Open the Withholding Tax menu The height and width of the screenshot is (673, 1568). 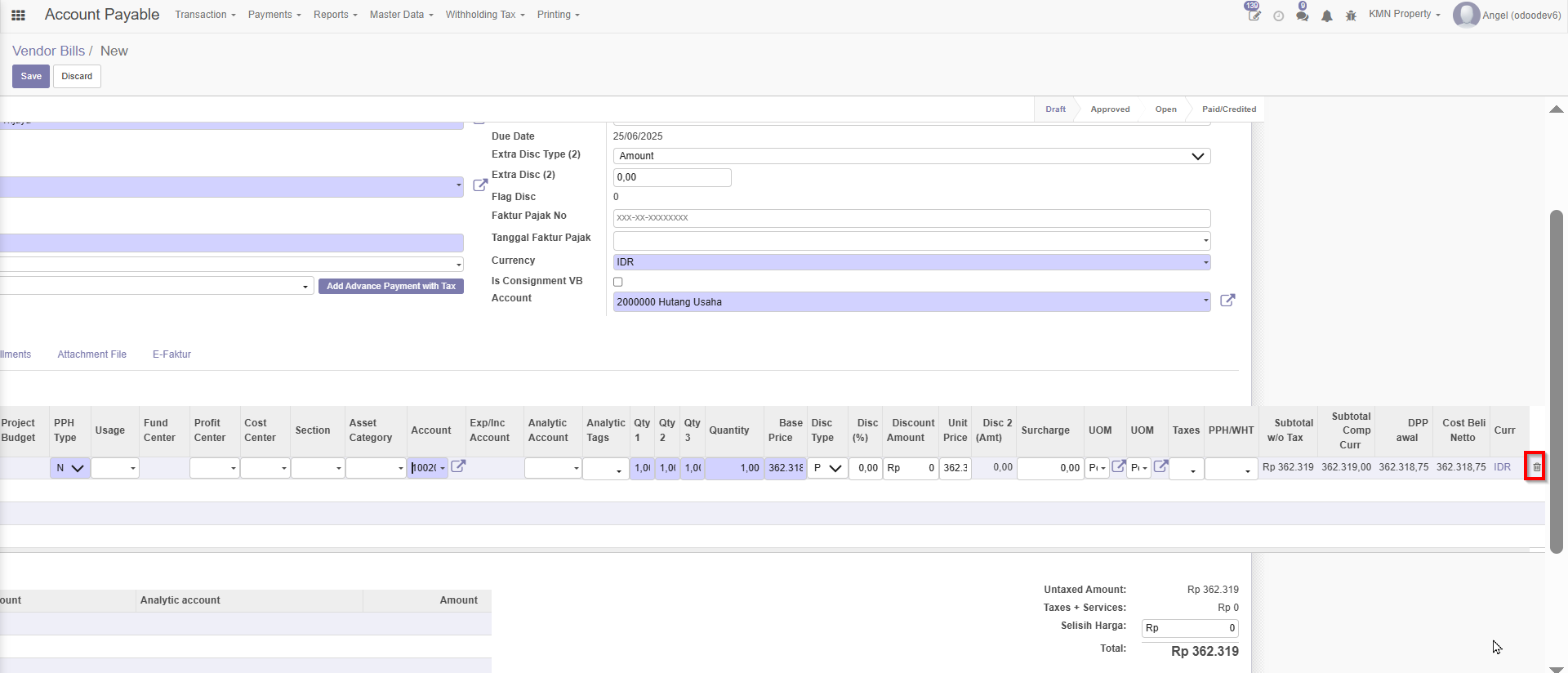point(485,15)
